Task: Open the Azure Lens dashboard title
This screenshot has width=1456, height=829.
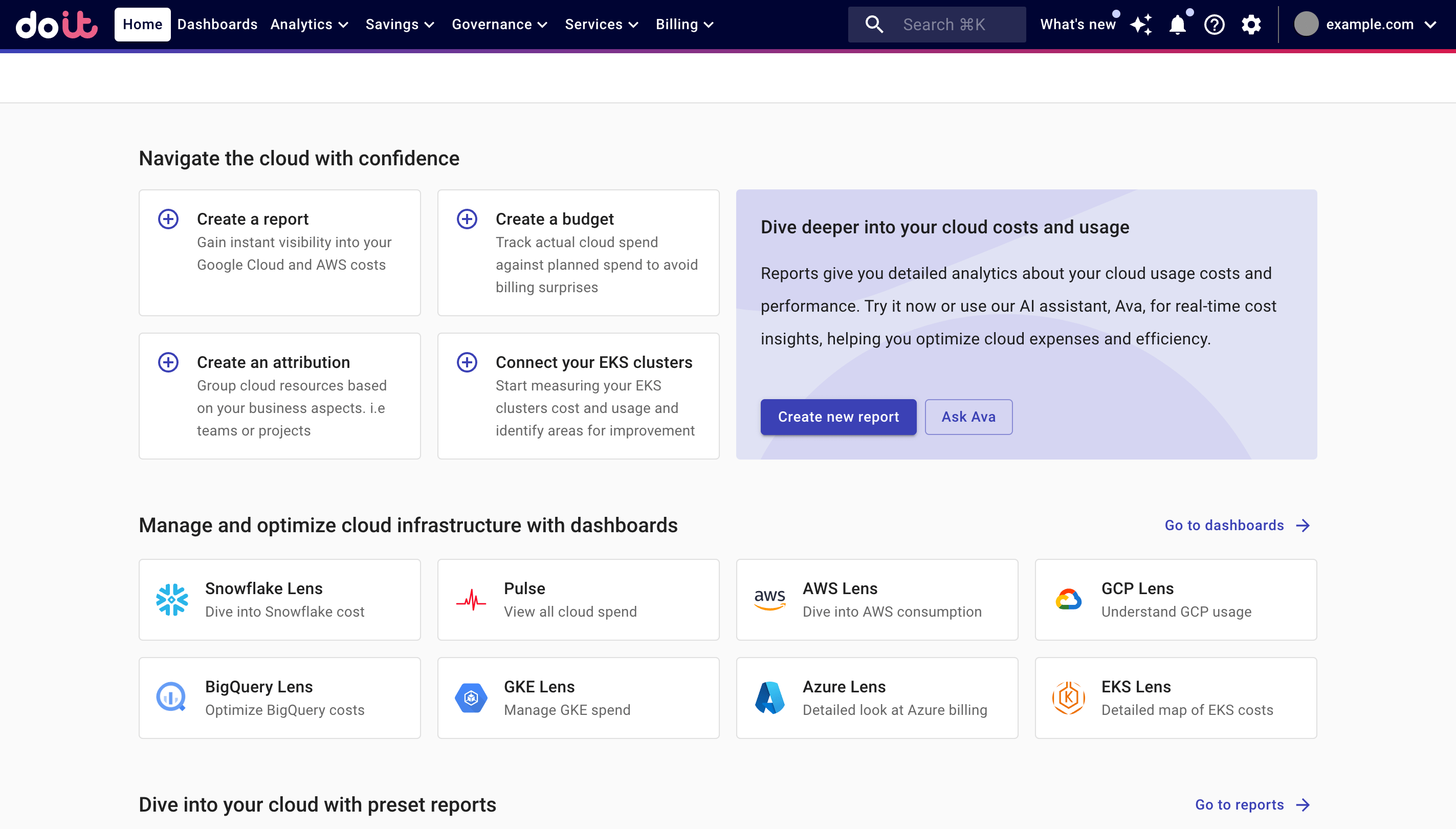Action: tap(844, 687)
